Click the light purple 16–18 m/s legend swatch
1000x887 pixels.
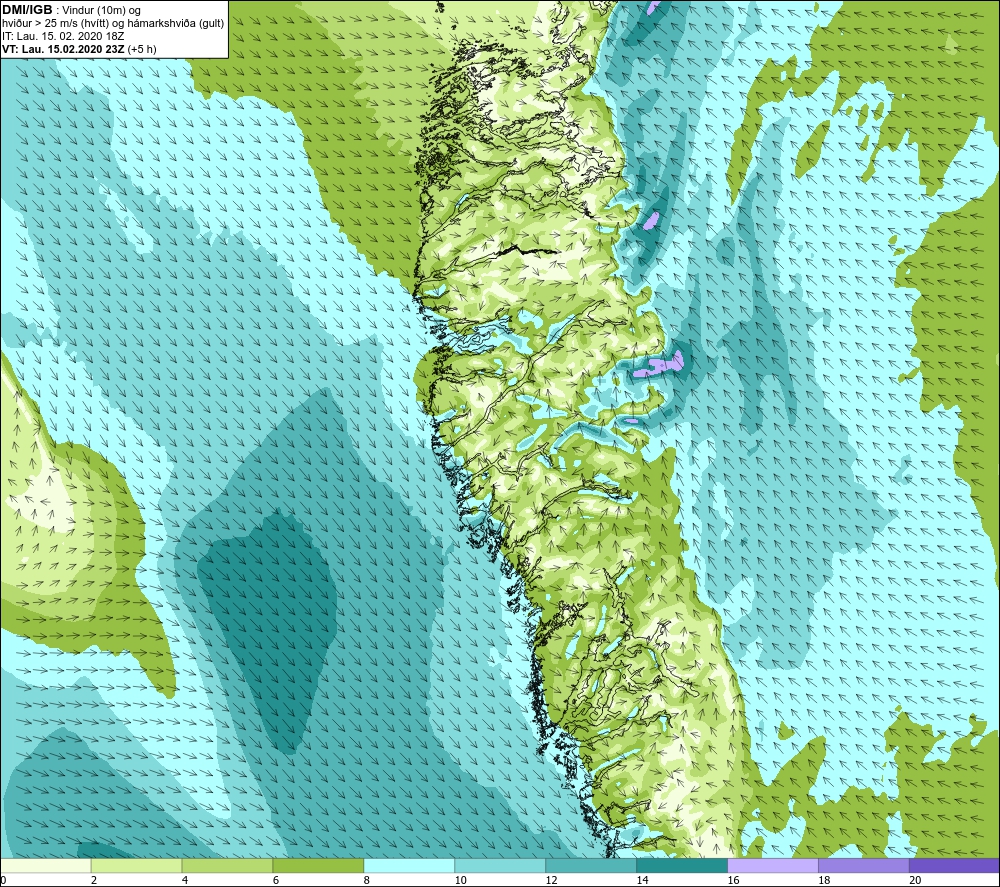(773, 866)
